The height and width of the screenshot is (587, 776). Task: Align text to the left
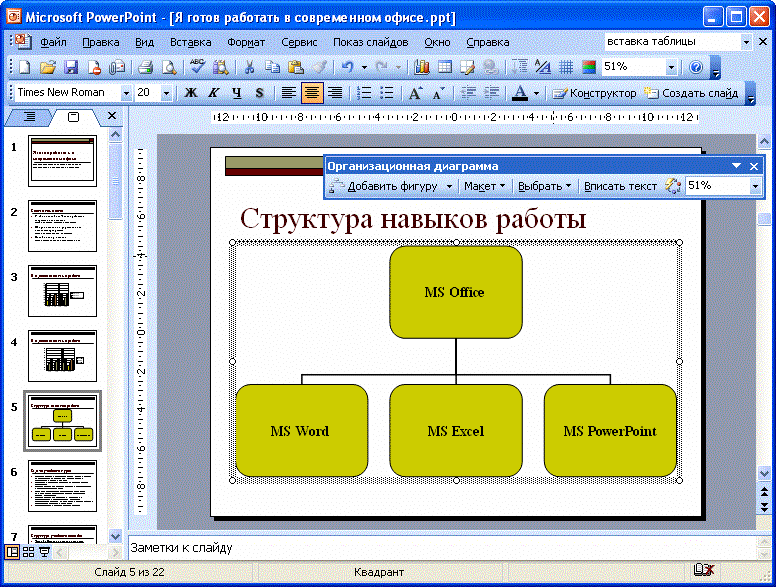click(x=289, y=93)
